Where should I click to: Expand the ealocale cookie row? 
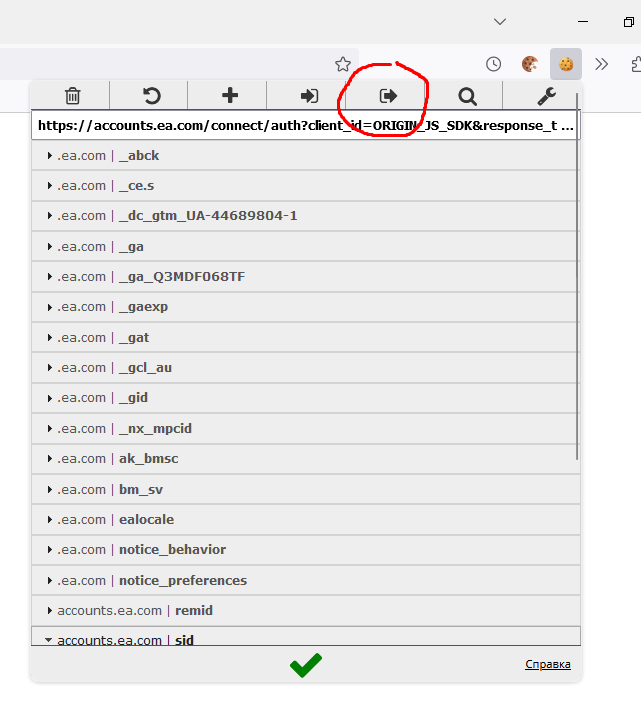click(306, 519)
